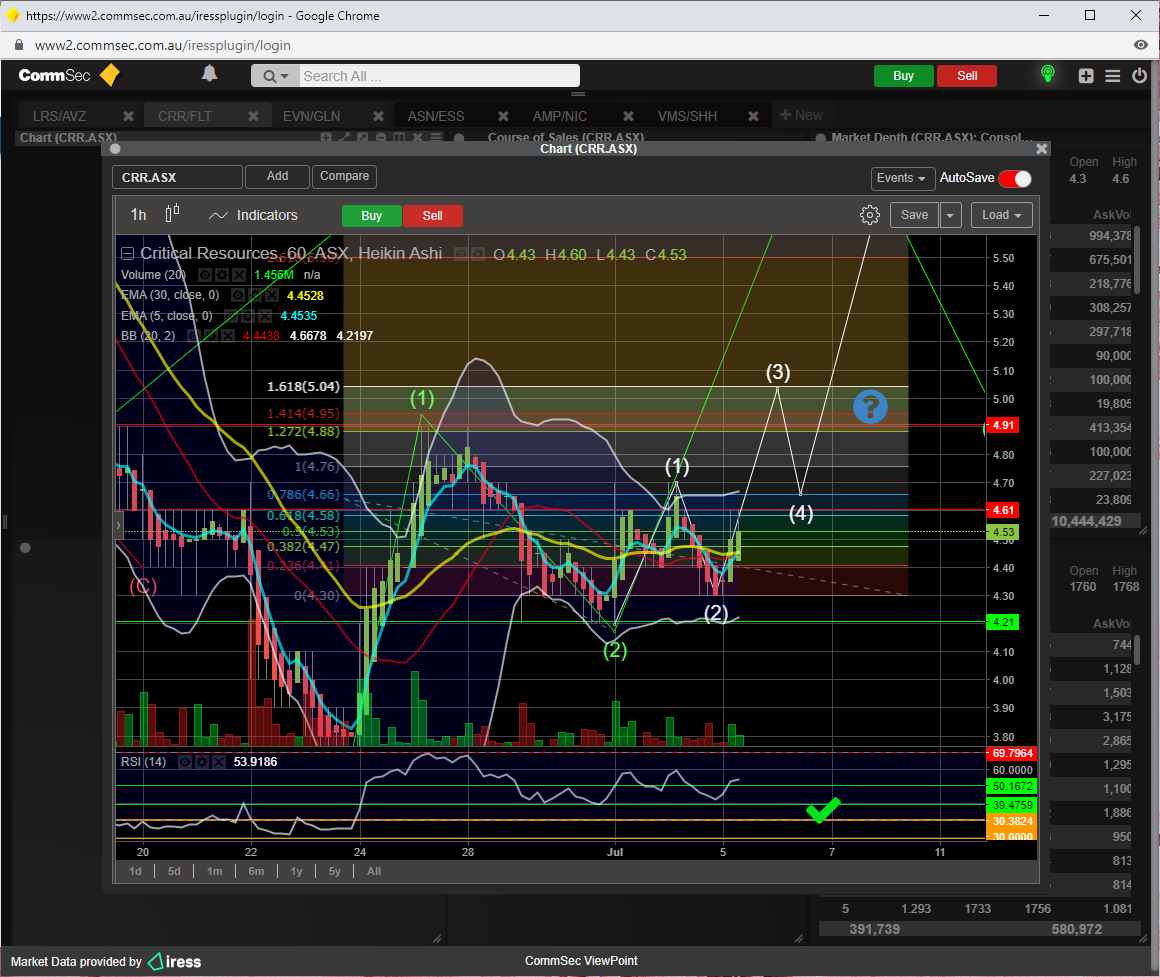Click the CRR.ASX symbol input field
Image resolution: width=1160 pixels, height=977 pixels.
tap(177, 177)
